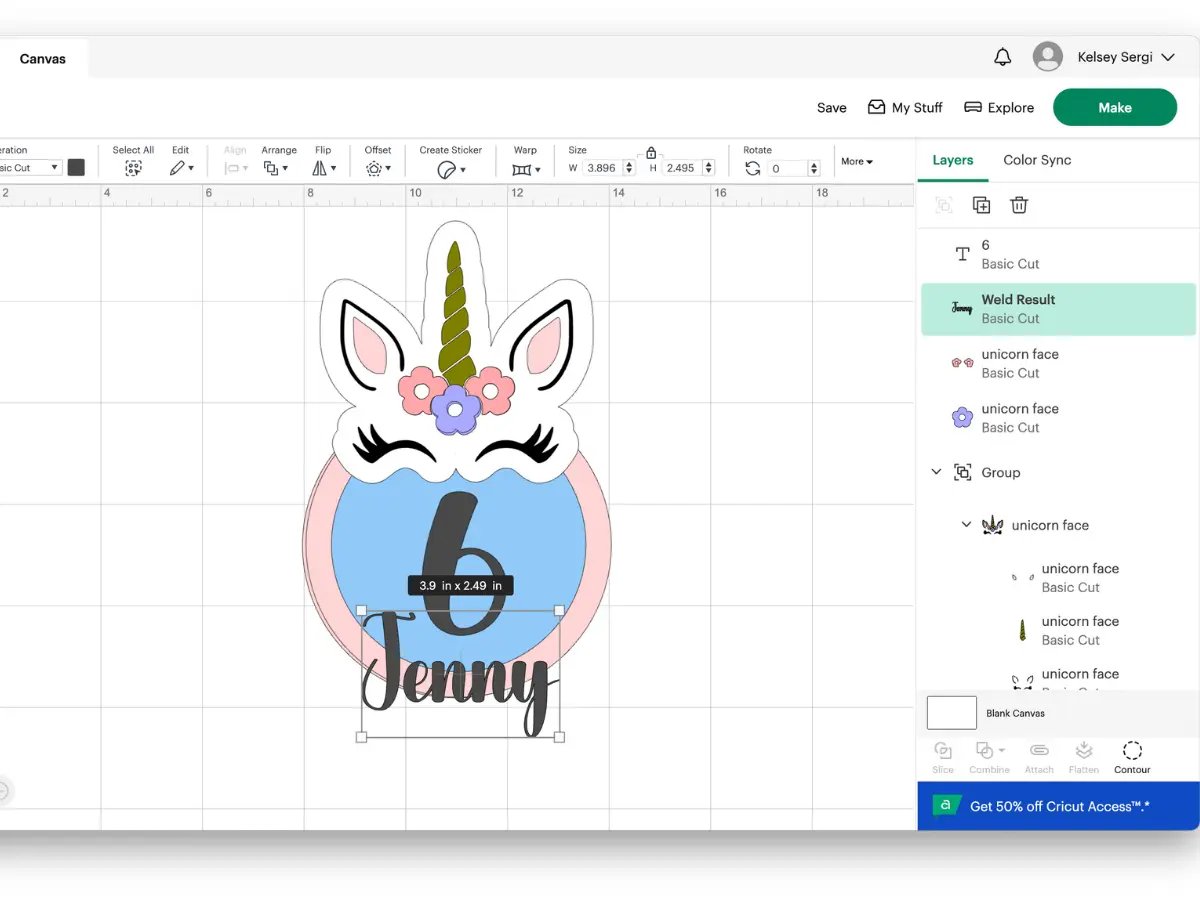Image resolution: width=1200 pixels, height=900 pixels.
Task: Click the Explore machine icon
Action: click(x=973, y=107)
